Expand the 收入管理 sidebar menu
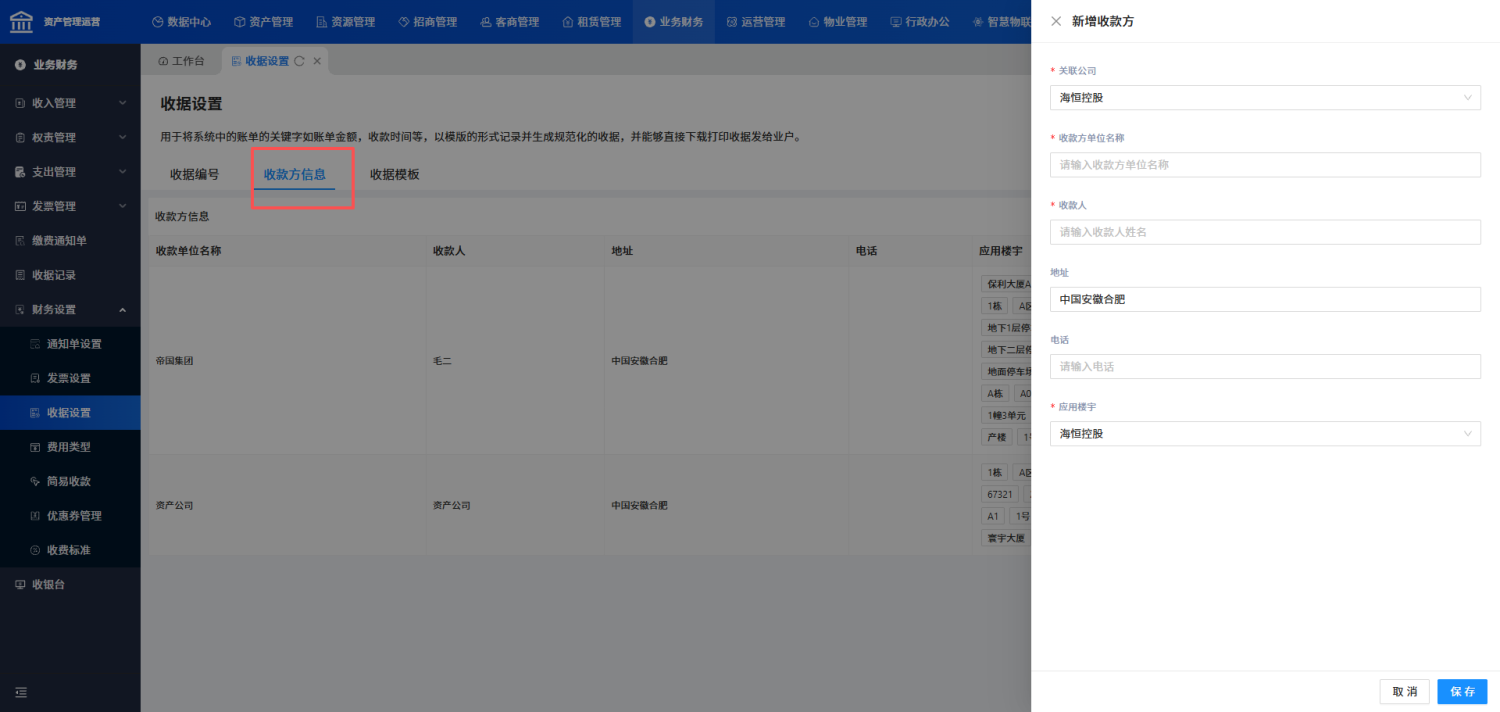Viewport: 1500px width, 712px height. (70, 103)
